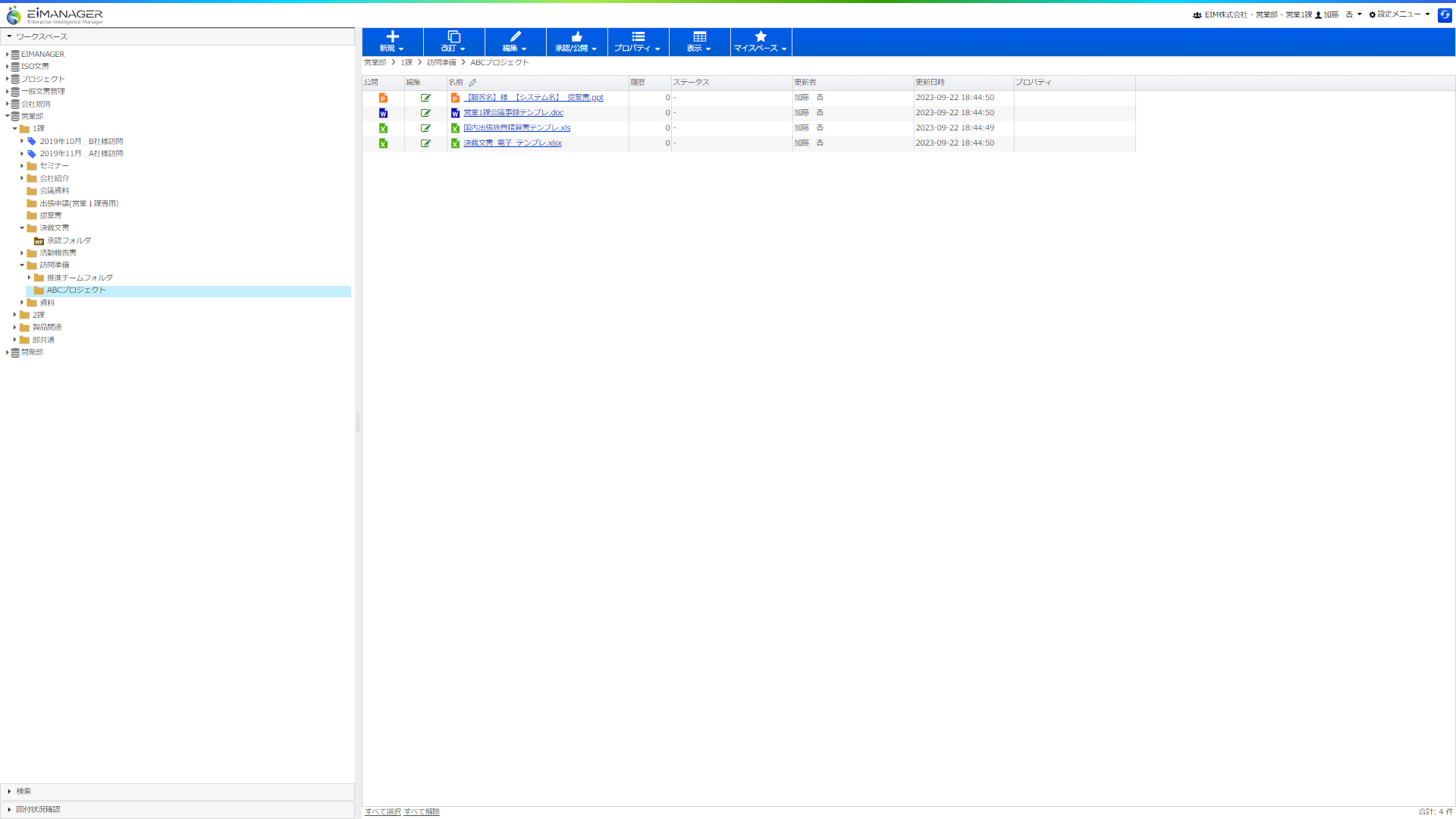Click the pencil icon beside 名前 column header
The height and width of the screenshot is (819, 1456).
point(472,83)
